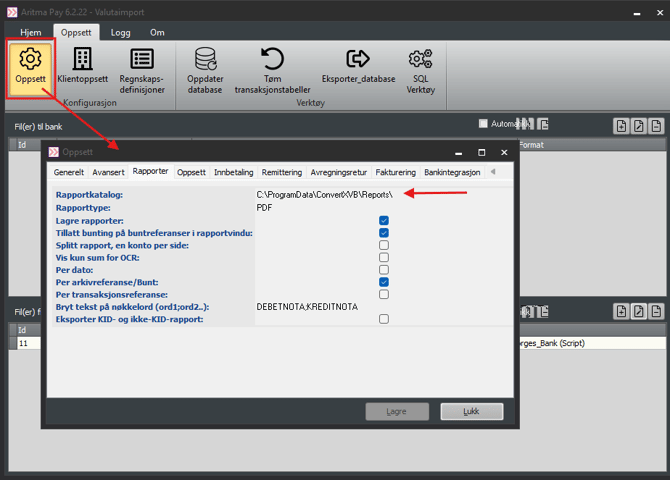This screenshot has height=480, width=670.
Task: Toggle Eksporter KID- og ikke-KID-rapport checkbox
Action: tap(384, 319)
